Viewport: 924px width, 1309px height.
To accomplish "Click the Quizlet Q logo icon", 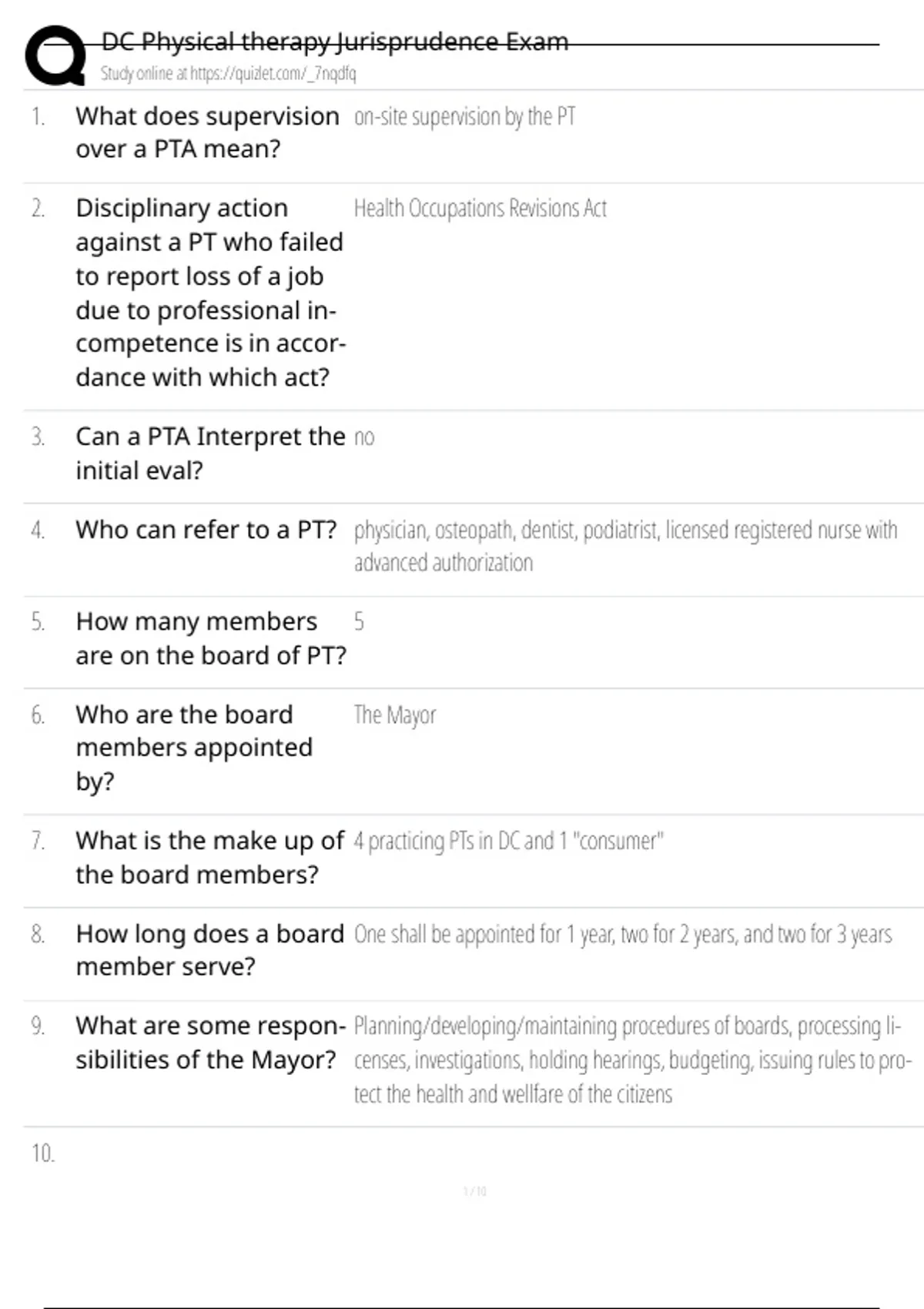I will [55, 55].
